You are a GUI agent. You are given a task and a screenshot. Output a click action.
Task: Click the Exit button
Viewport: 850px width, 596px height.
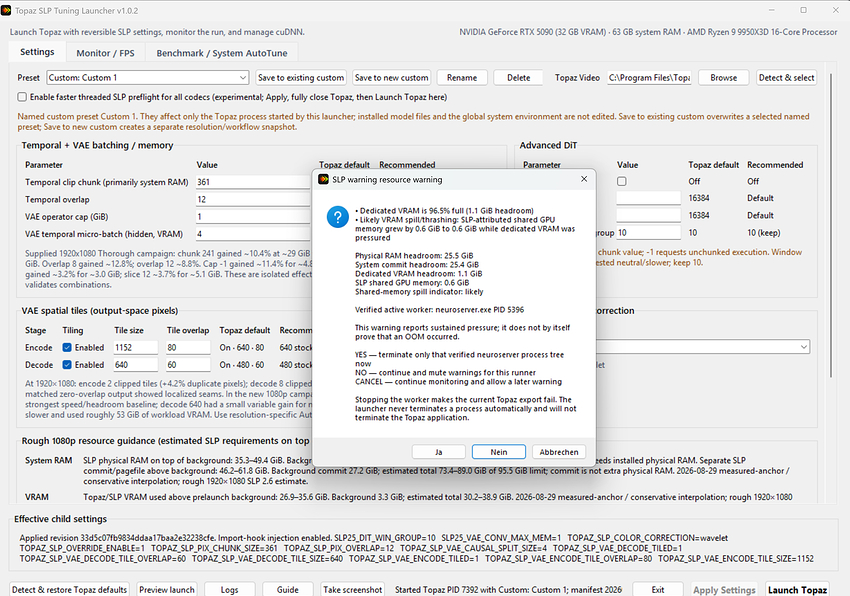pos(658,589)
